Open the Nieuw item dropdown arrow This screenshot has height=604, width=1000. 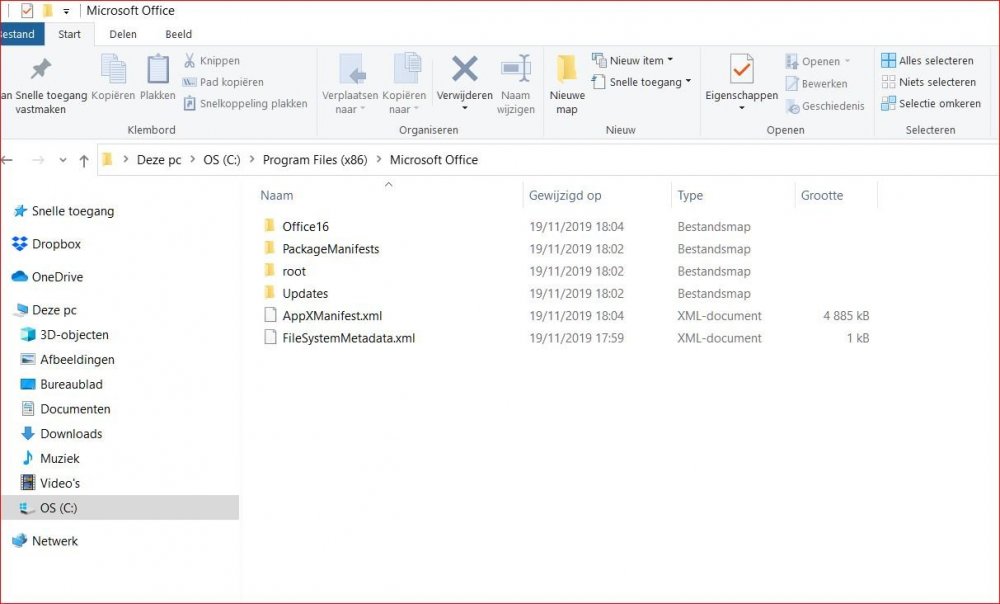pyautogui.click(x=673, y=60)
